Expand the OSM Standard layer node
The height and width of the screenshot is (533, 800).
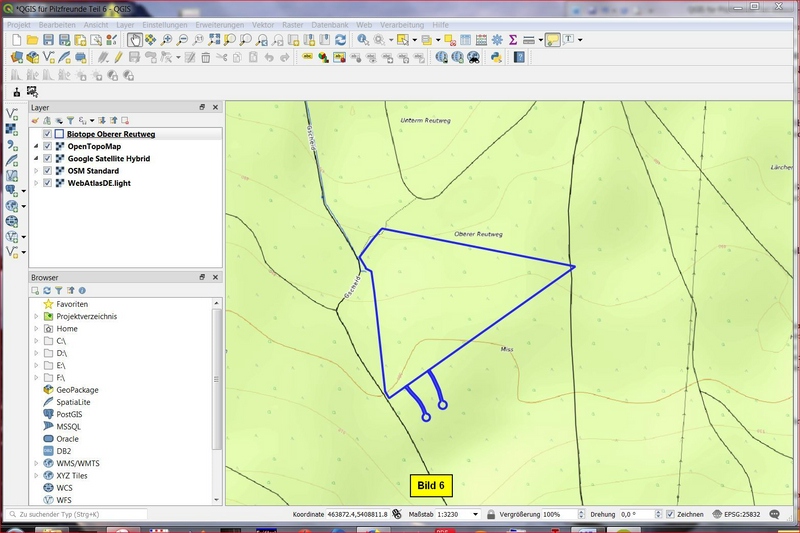(36, 171)
